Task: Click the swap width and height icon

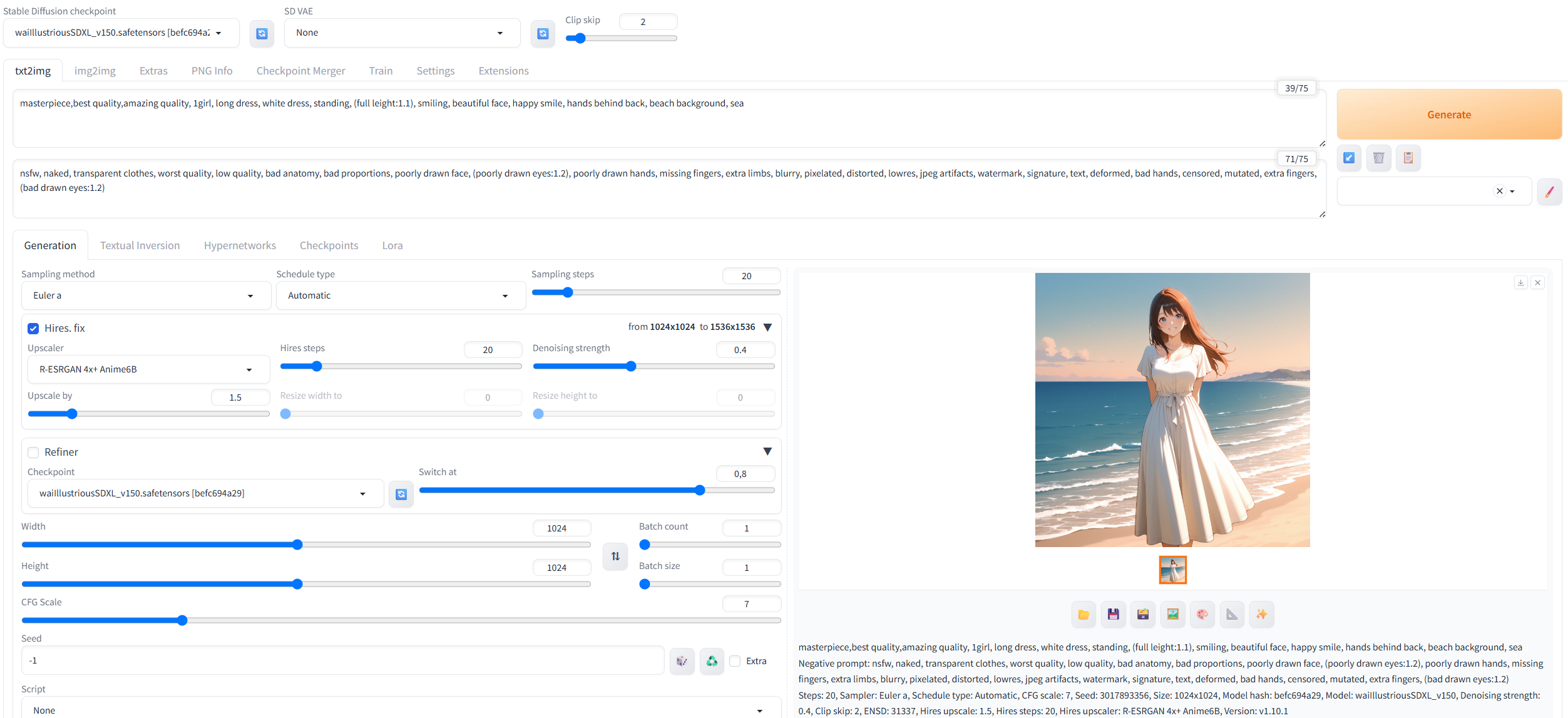Action: click(615, 556)
